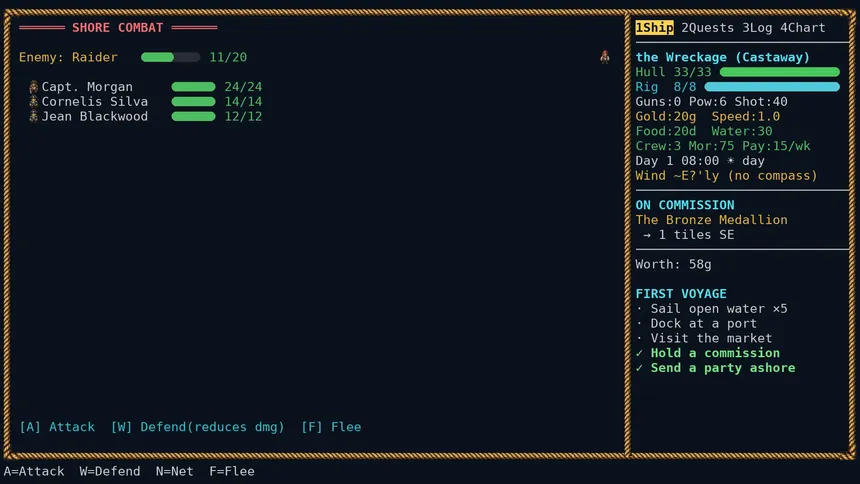This screenshot has height=484, width=860.
Task: Click A=Attack in the bottom hint bar
Action: (x=34, y=471)
